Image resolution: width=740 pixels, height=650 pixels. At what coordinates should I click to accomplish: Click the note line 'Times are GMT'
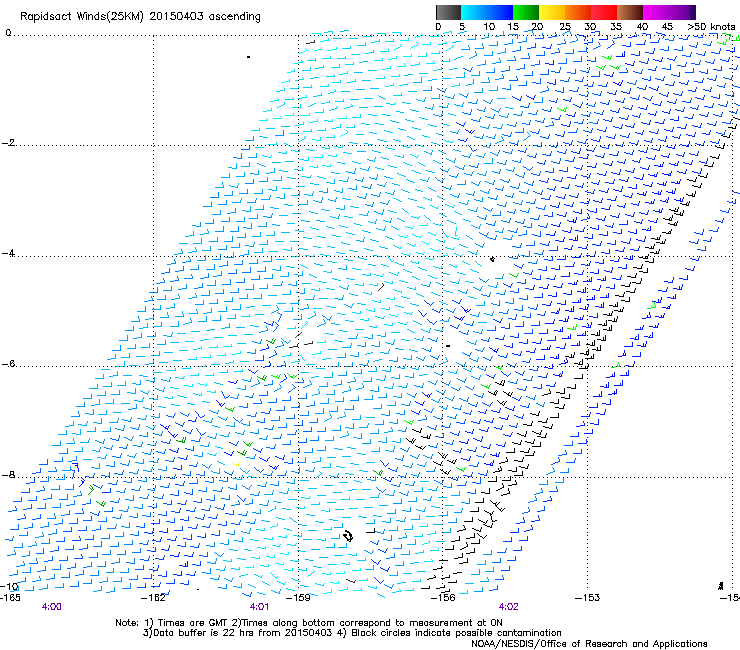click(193, 623)
